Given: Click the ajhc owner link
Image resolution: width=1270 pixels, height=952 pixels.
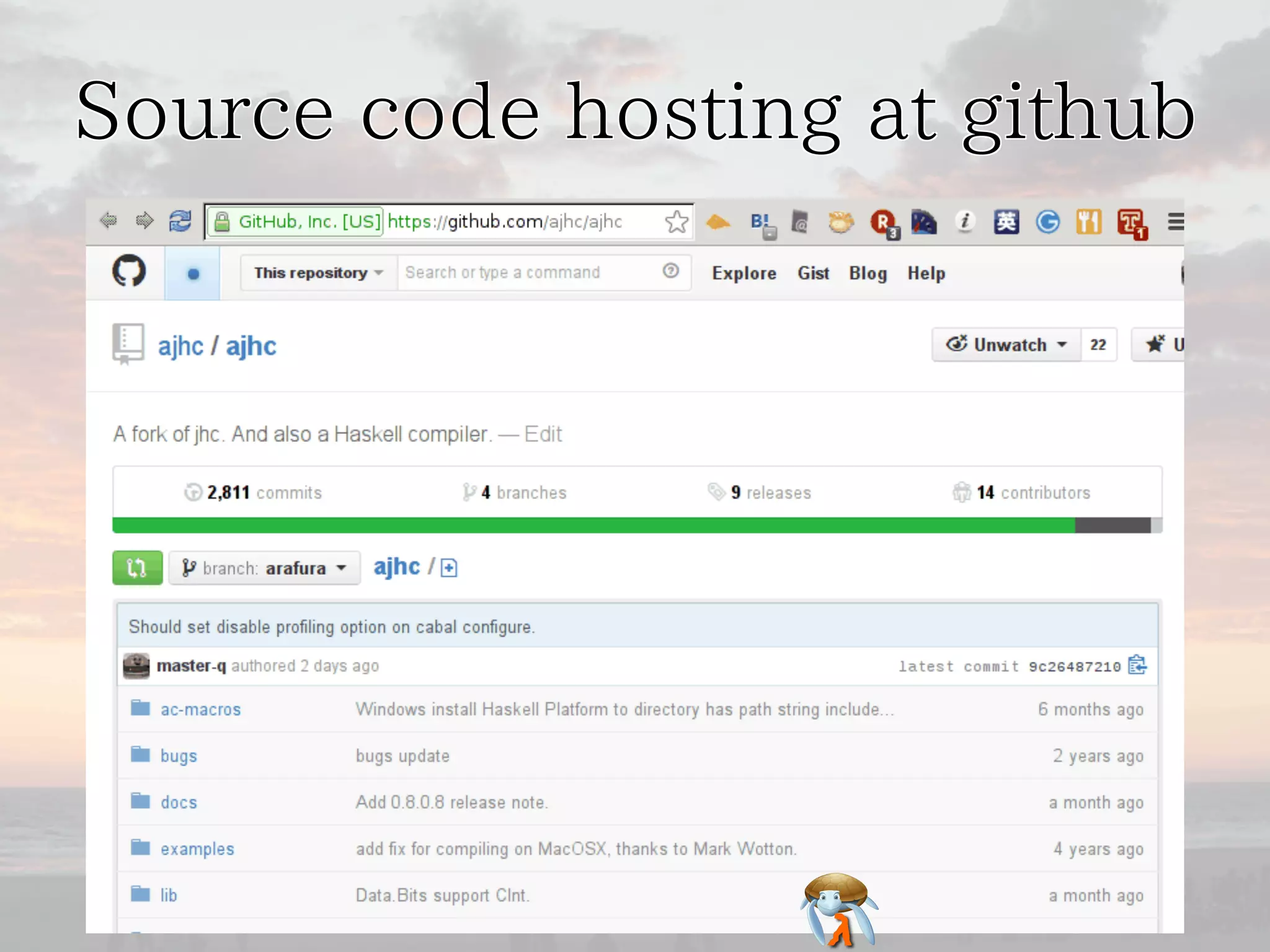Looking at the screenshot, I should point(180,346).
